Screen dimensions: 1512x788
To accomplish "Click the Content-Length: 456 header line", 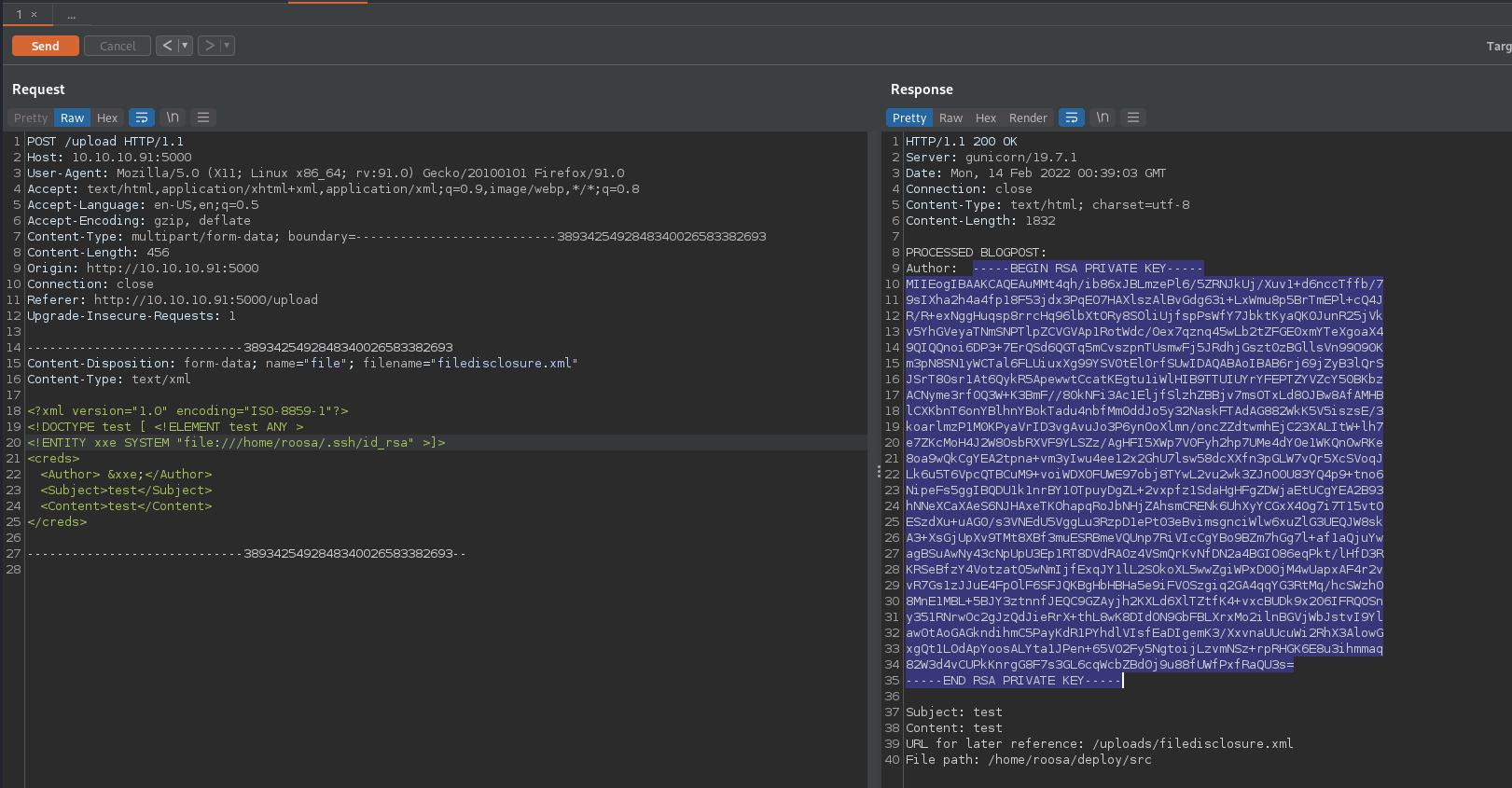I will click(98, 253).
